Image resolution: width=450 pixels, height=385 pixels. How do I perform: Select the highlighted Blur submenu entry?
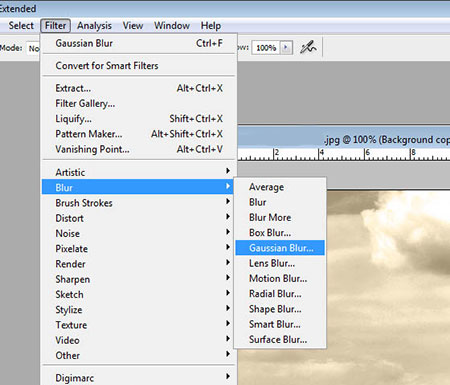click(x=138, y=187)
